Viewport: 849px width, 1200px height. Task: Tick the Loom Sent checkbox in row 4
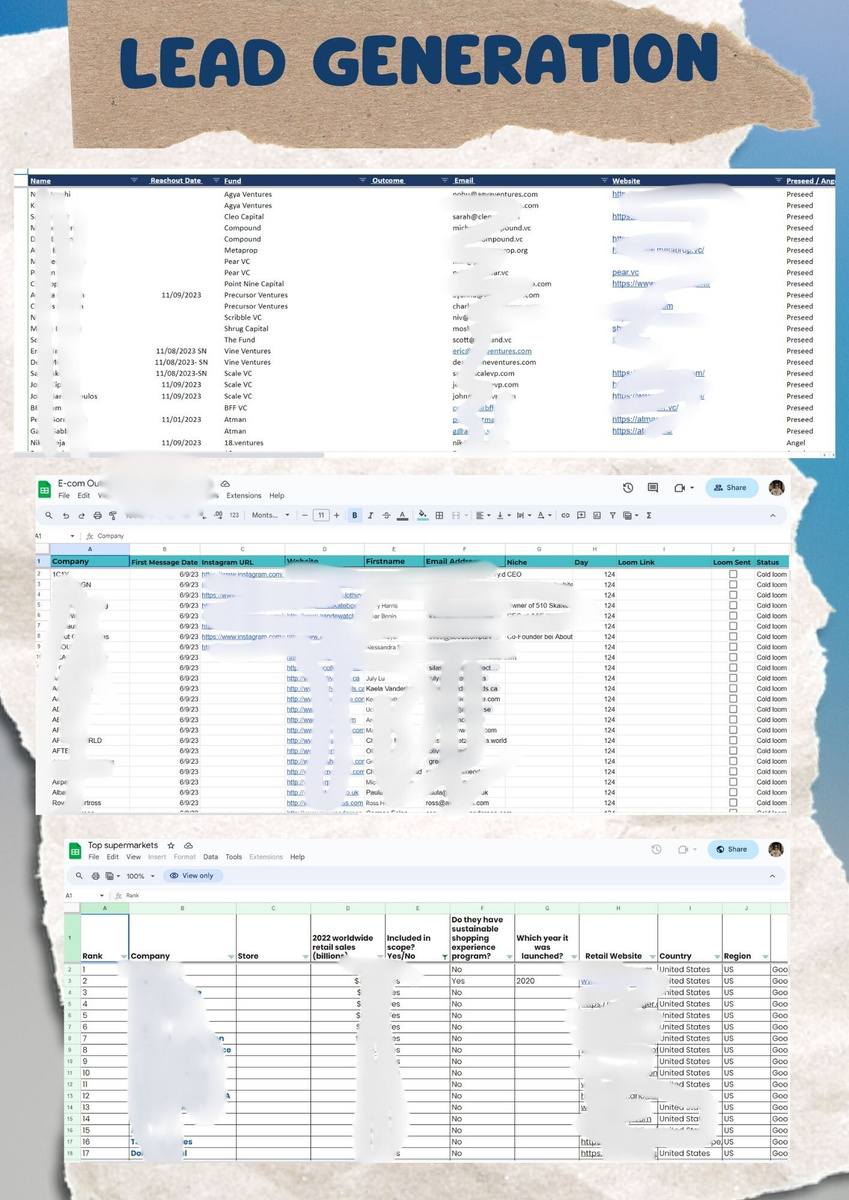(733, 595)
